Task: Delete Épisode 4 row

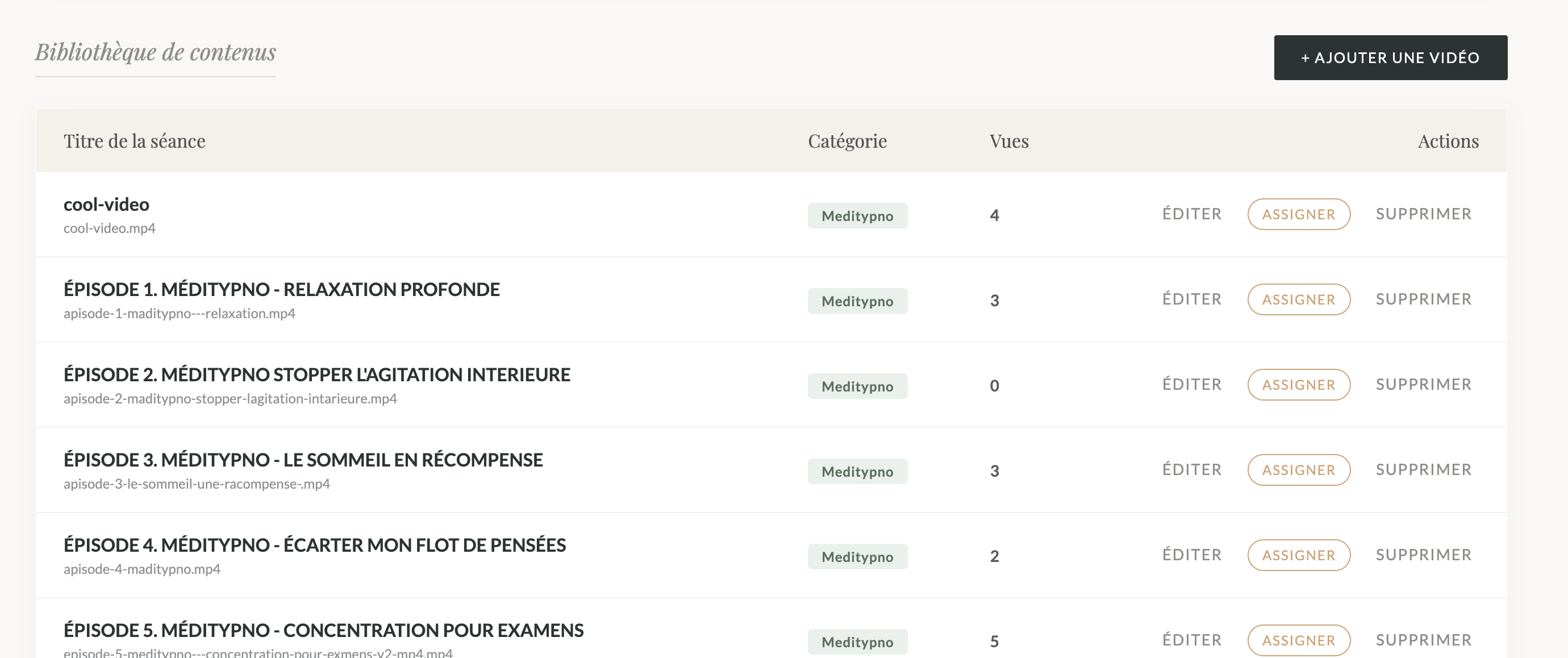Action: pos(1423,555)
